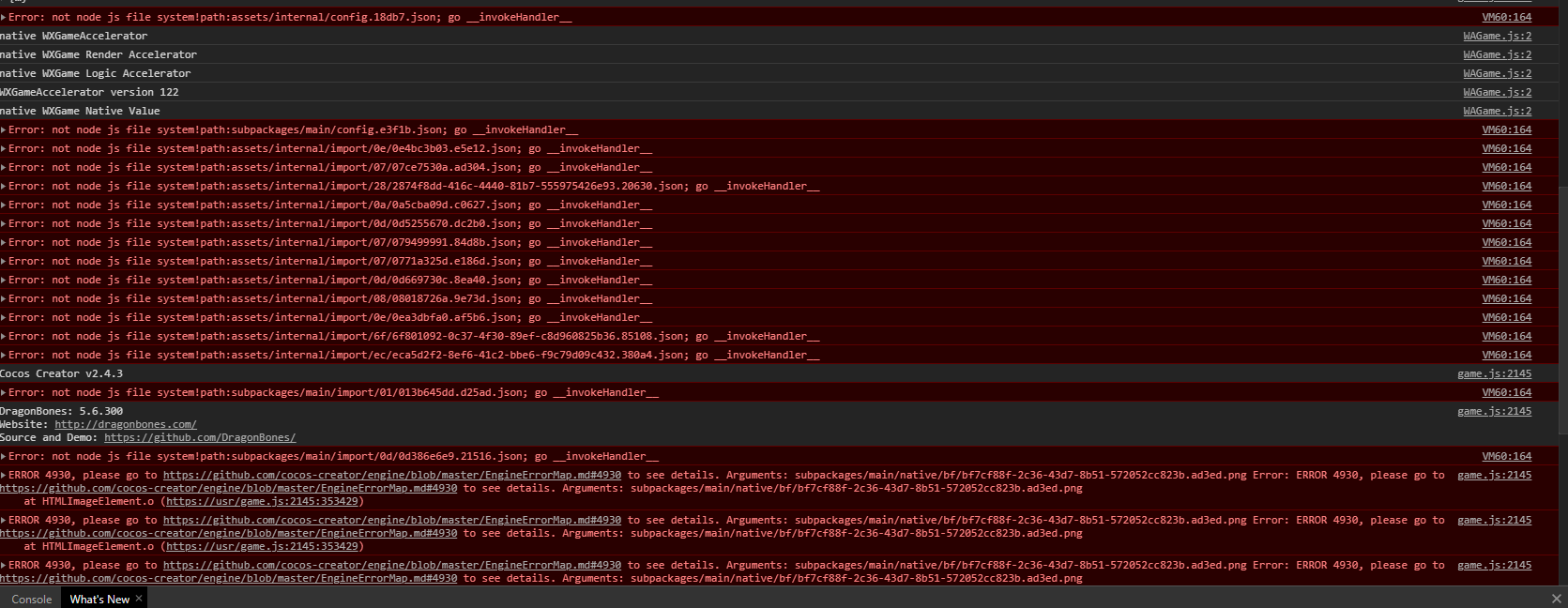Open WAGame.js:2 source for WXGame Logic Accelerator
1568x608 pixels.
click(1497, 73)
